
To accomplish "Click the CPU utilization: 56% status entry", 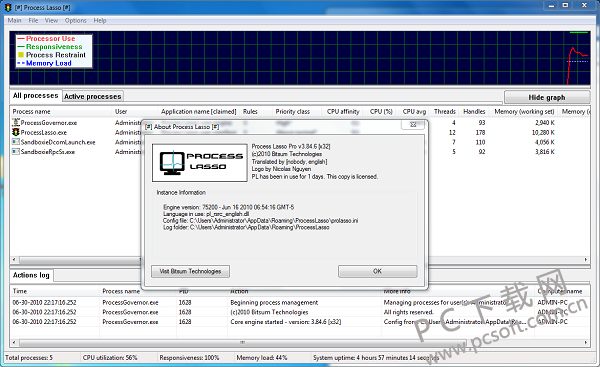I will pyautogui.click(x=110, y=358).
